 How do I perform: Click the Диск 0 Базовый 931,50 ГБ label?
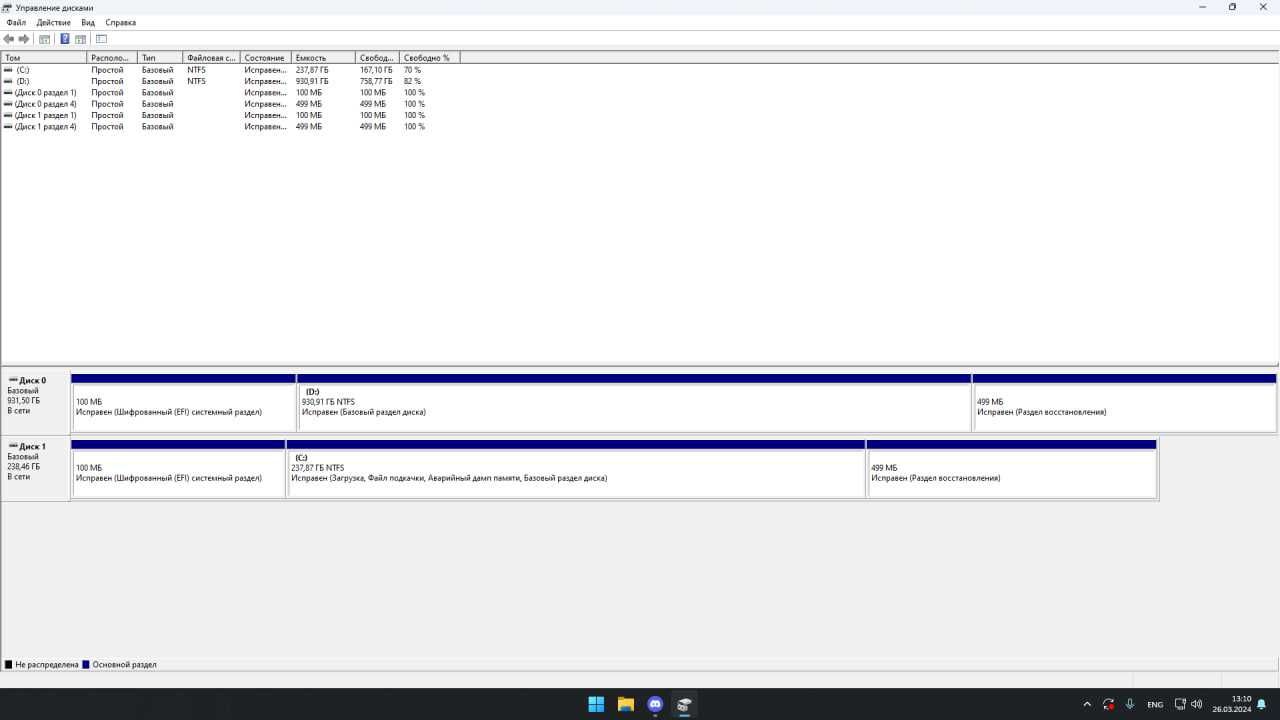click(35, 403)
